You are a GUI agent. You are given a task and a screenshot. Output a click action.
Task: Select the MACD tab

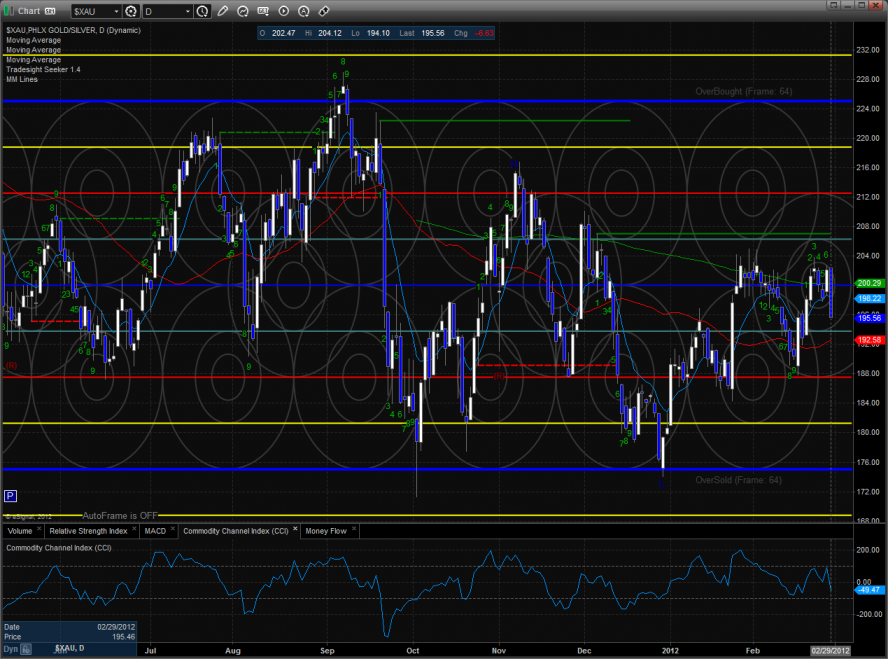pos(155,531)
